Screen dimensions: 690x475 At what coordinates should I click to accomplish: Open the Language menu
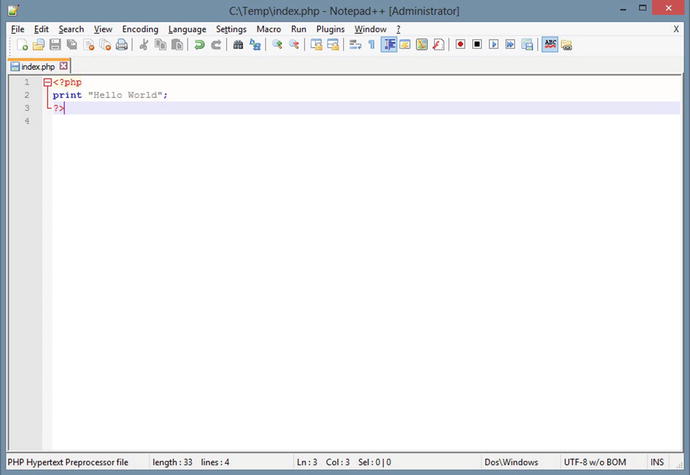tap(187, 29)
